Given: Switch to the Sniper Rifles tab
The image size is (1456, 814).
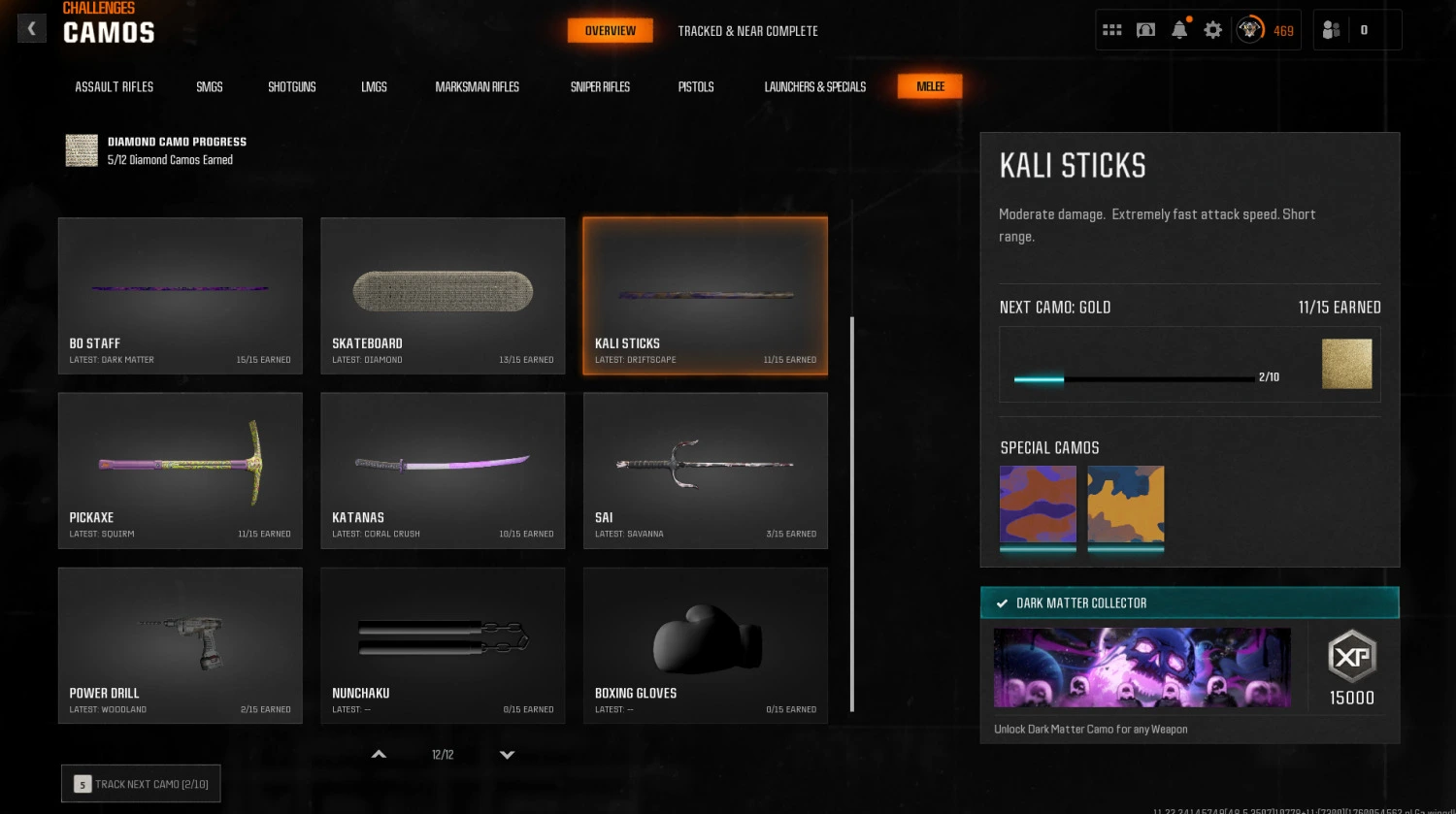Looking at the screenshot, I should 600,87.
